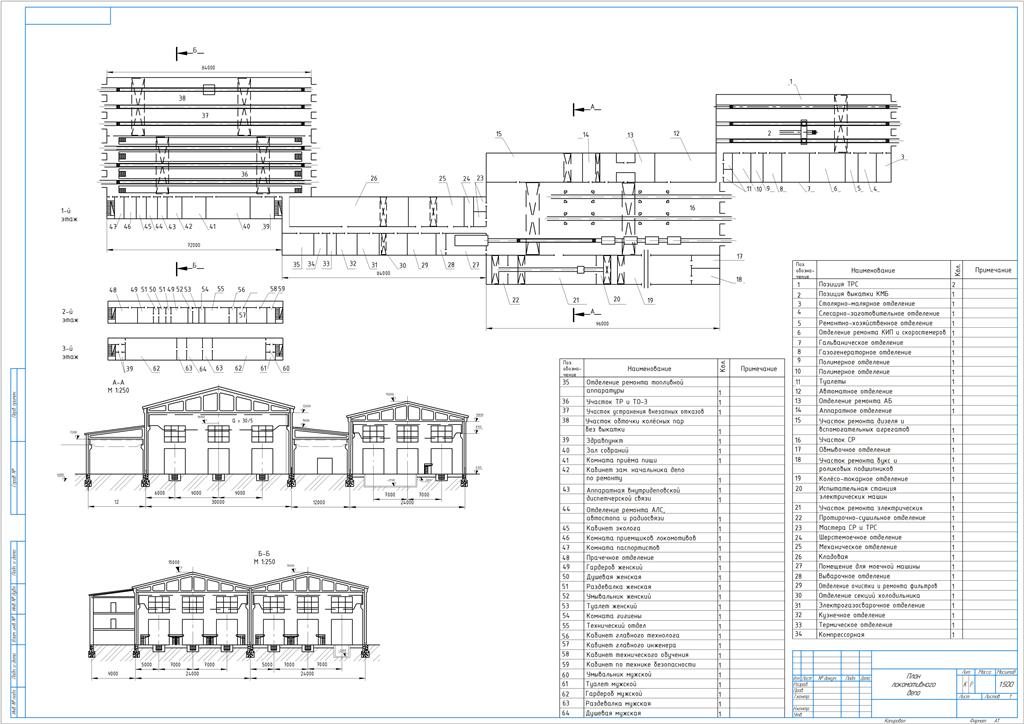Image resolution: width=1024 pixels, height=724 pixels.
Task: Click 'Кабинет технического обучения' row
Action: 672,655
